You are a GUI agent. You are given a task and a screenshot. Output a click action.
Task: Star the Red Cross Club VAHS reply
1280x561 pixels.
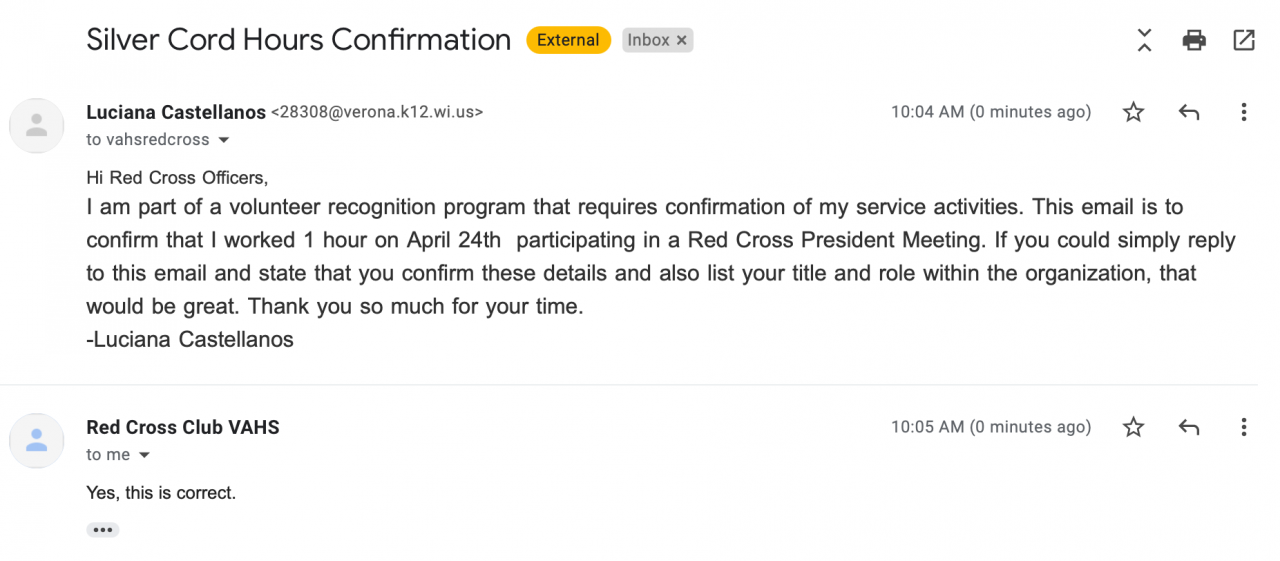1133,427
